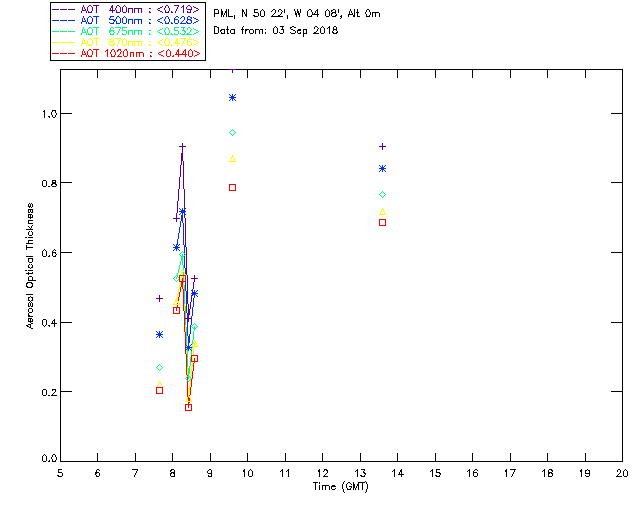The height and width of the screenshot is (512, 640).
Task: Click purple dashed line sample in legend
Action: tap(64, 9)
